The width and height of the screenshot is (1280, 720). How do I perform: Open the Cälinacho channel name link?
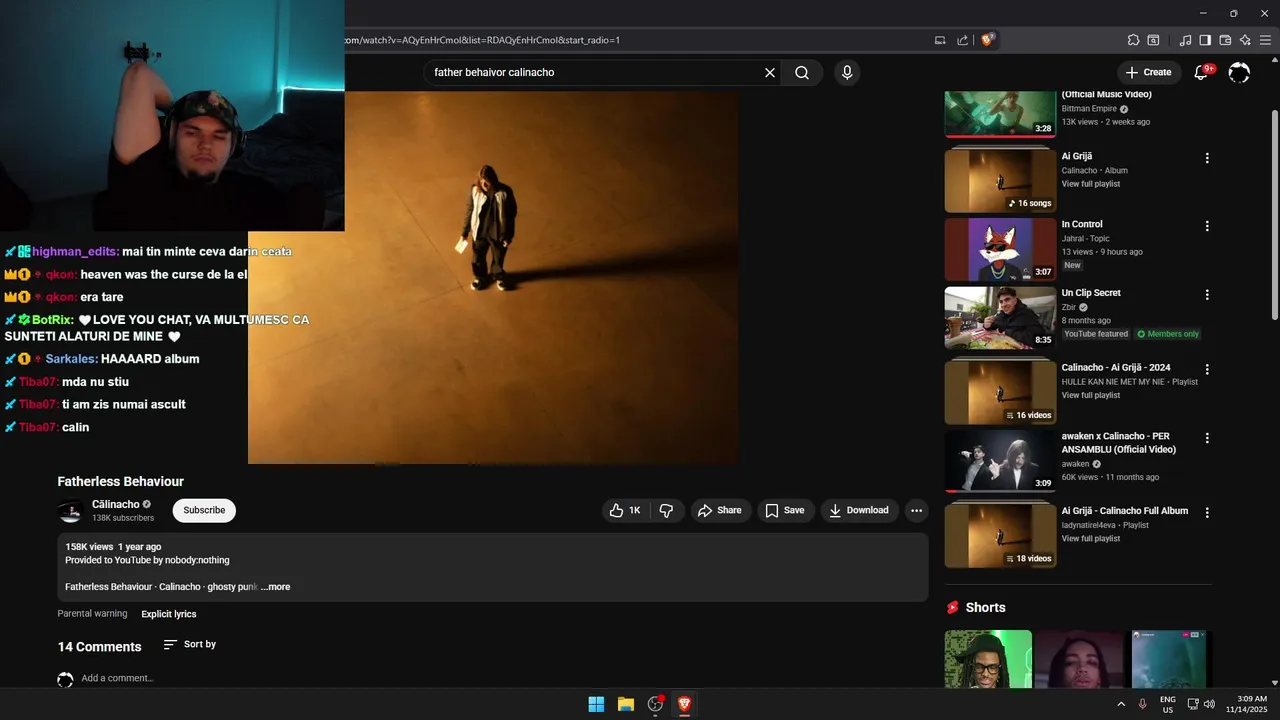(x=116, y=504)
